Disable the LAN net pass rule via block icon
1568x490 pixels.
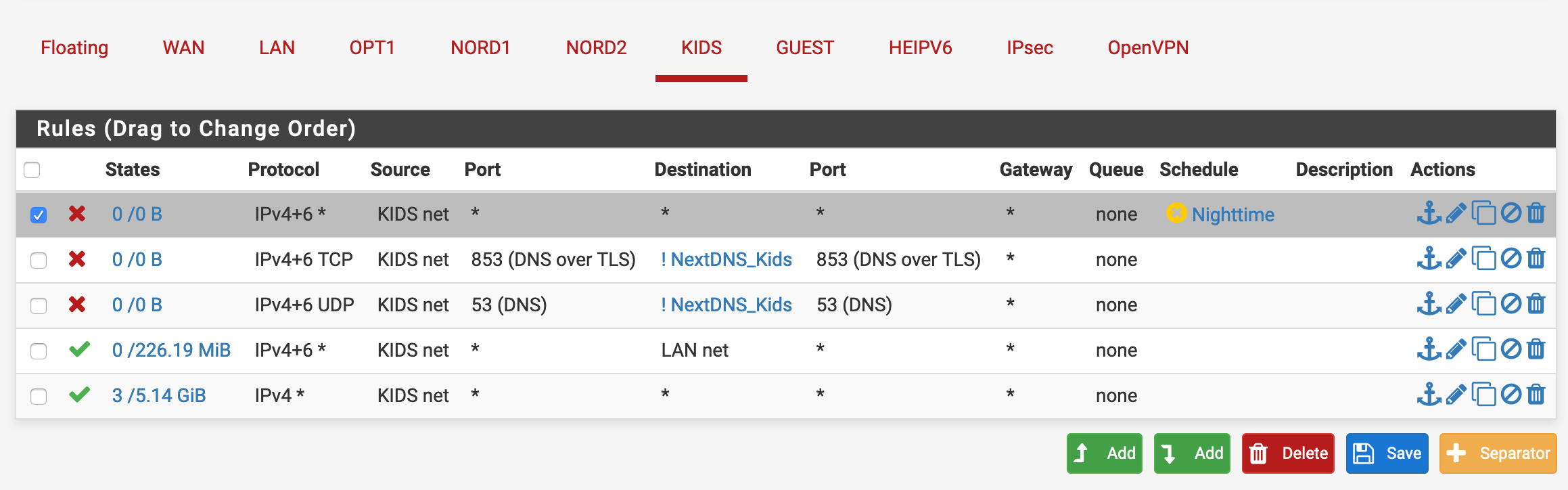1511,350
